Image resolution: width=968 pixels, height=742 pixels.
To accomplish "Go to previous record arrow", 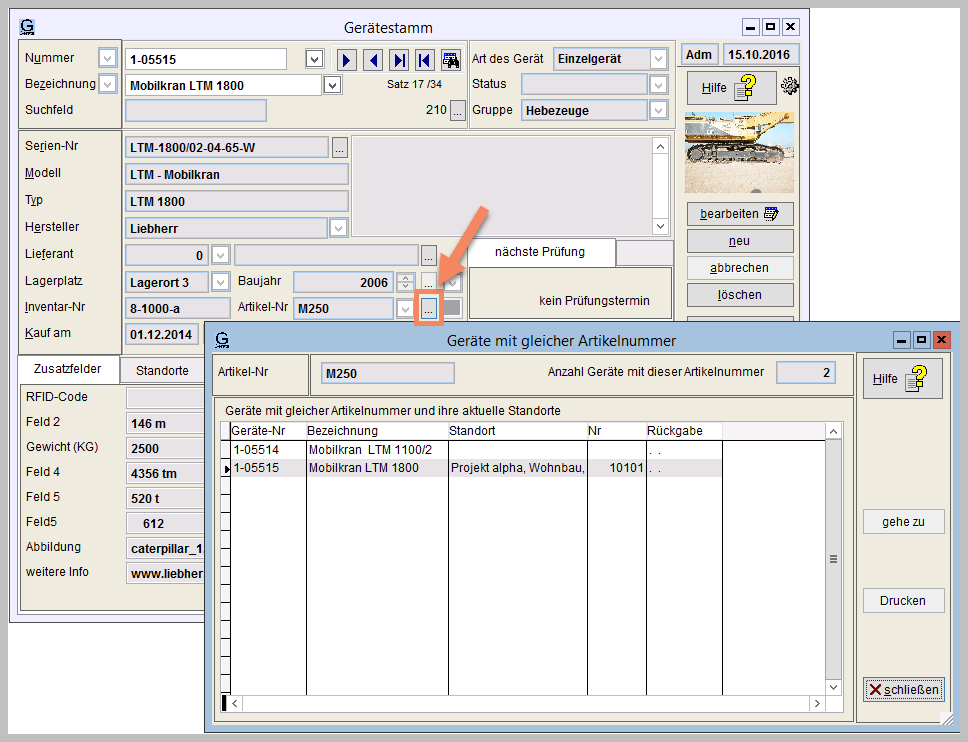I will [x=373, y=60].
